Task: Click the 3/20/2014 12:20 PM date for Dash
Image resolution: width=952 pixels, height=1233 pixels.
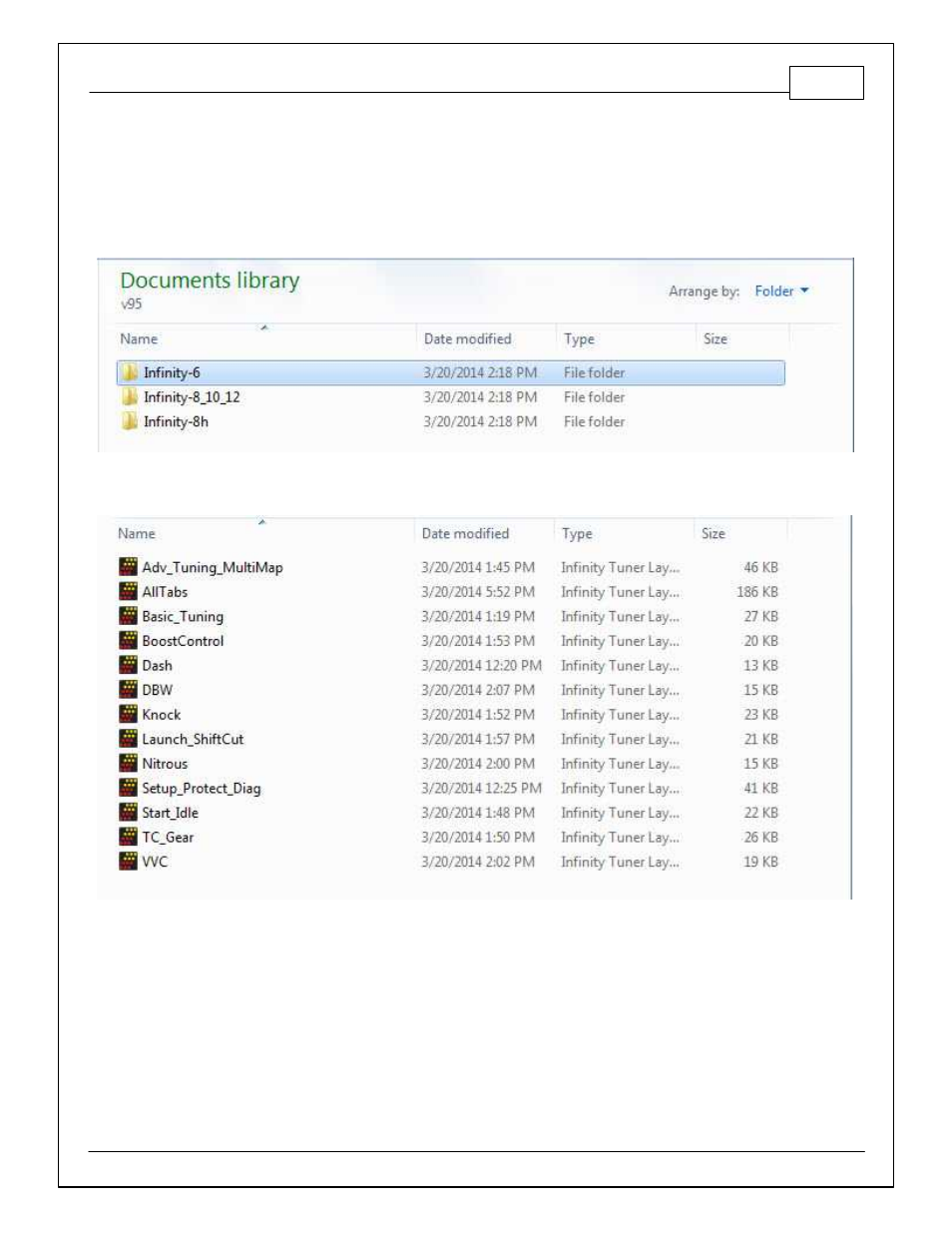Action: (482, 665)
